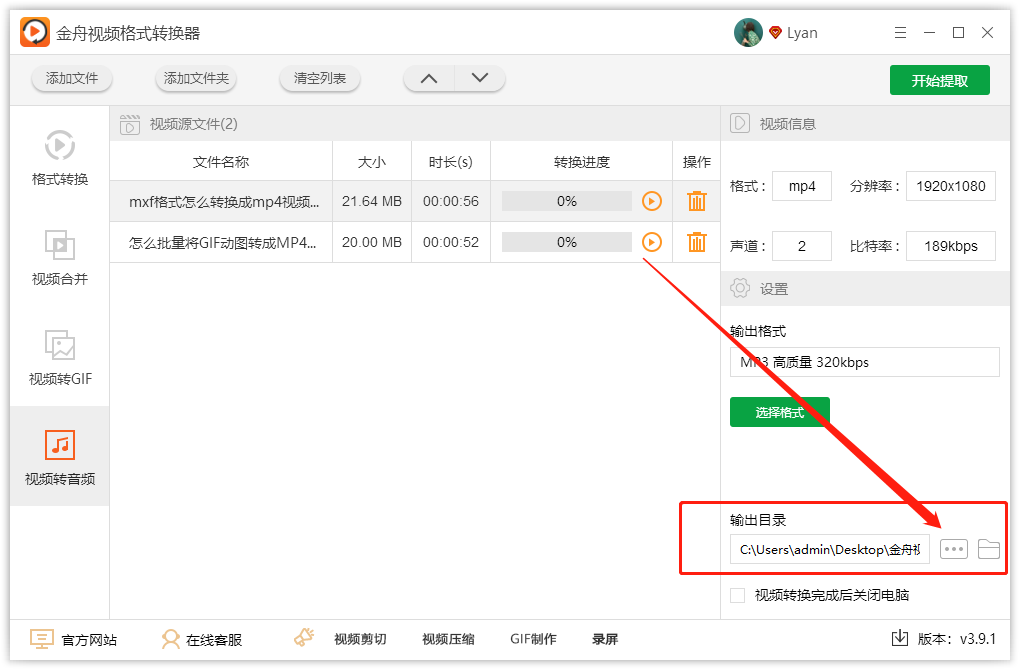
Task: Click the progress bar of the mxf格式 file
Action: click(567, 201)
